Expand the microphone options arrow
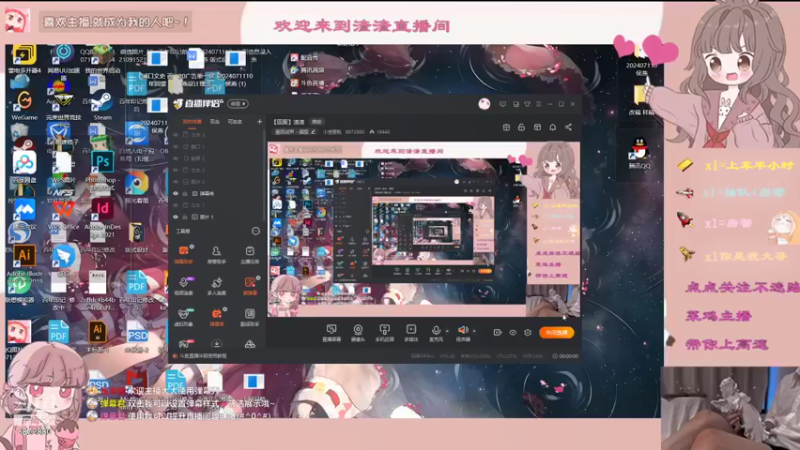 tap(447, 331)
